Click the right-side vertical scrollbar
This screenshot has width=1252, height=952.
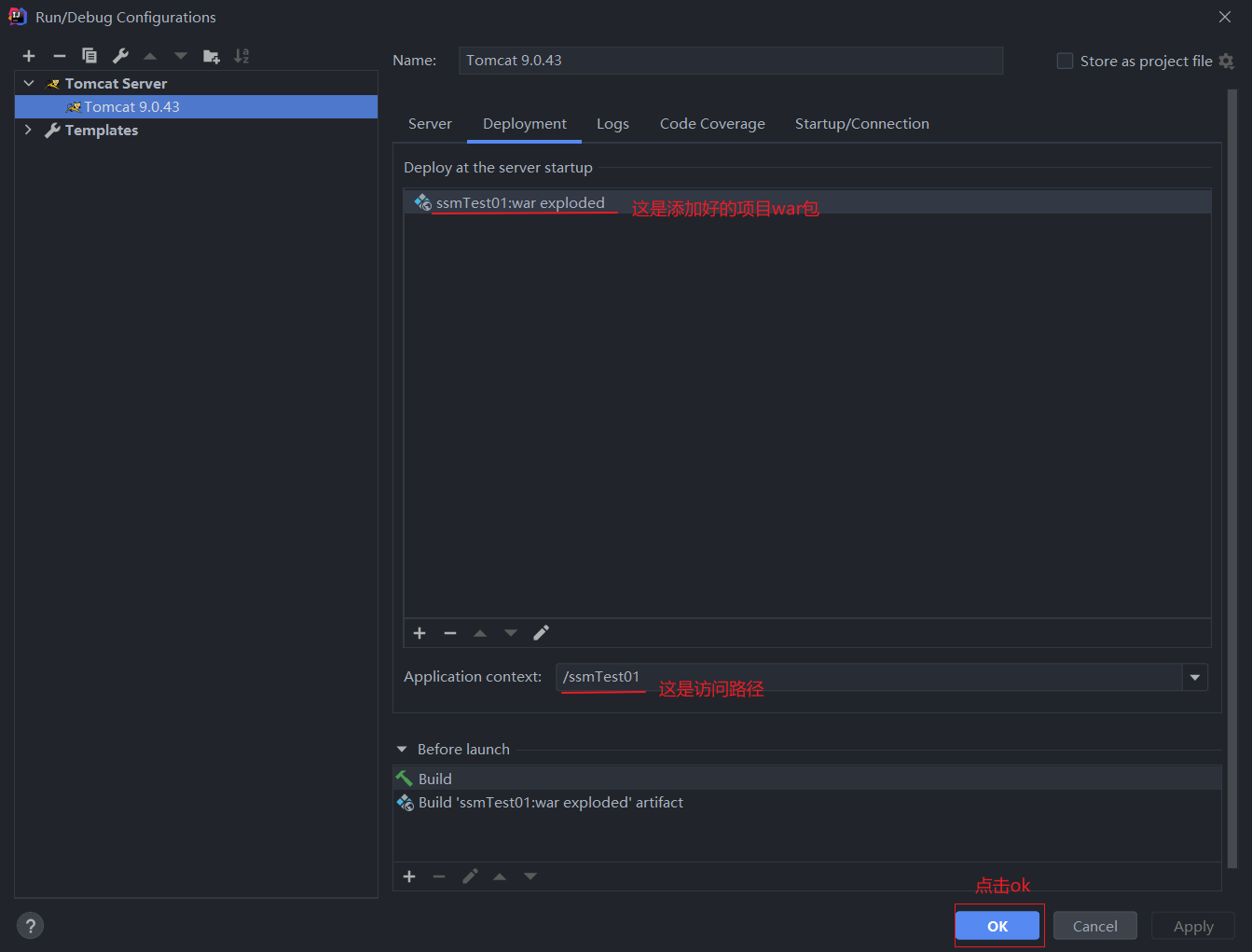point(1233,479)
